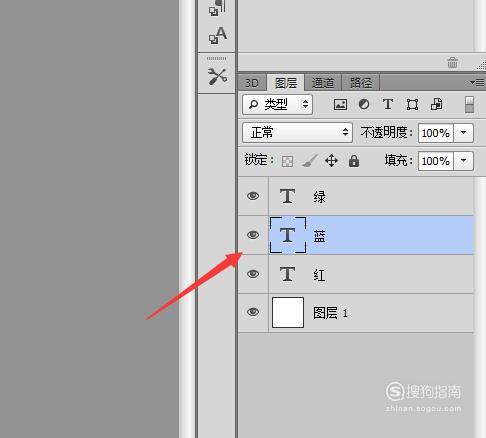Open the 类型 filter type dropdown

pos(277,105)
